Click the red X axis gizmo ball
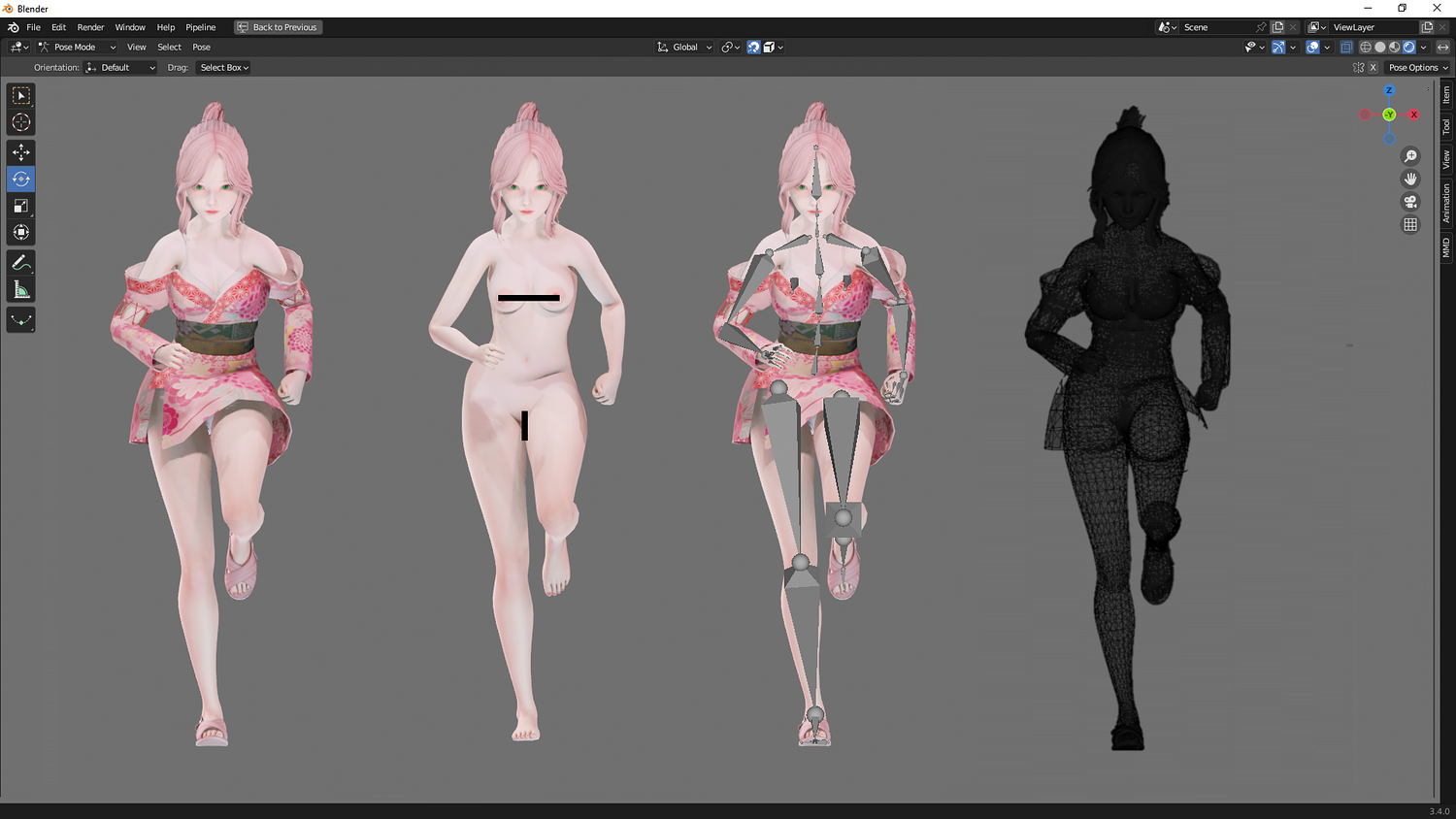This screenshot has height=819, width=1456. [1413, 115]
